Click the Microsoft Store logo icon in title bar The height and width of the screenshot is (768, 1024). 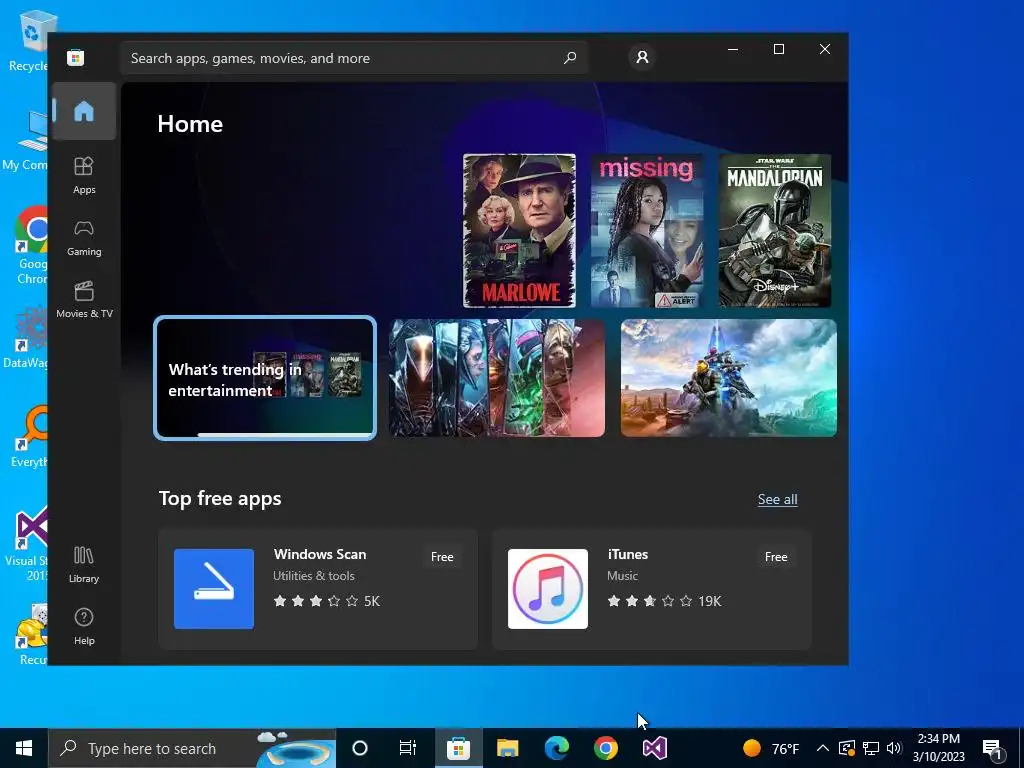pos(75,57)
